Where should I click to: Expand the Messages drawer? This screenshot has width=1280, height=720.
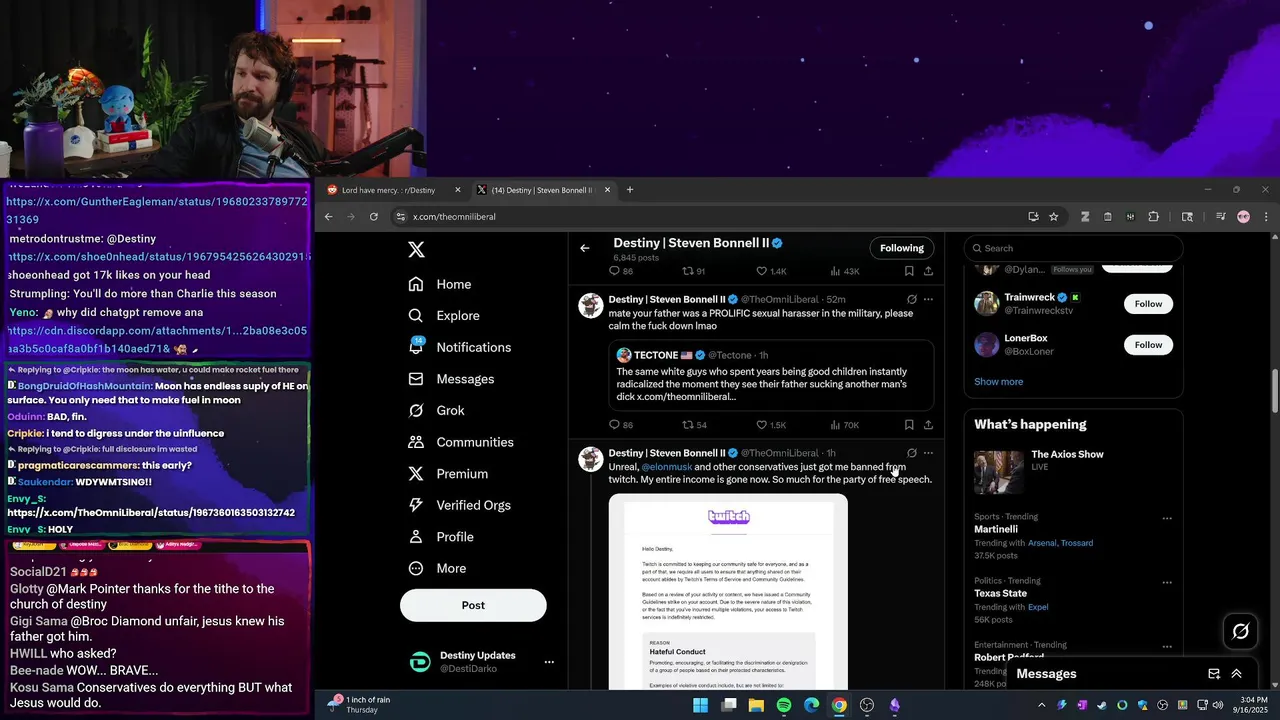pyautogui.click(x=1237, y=674)
